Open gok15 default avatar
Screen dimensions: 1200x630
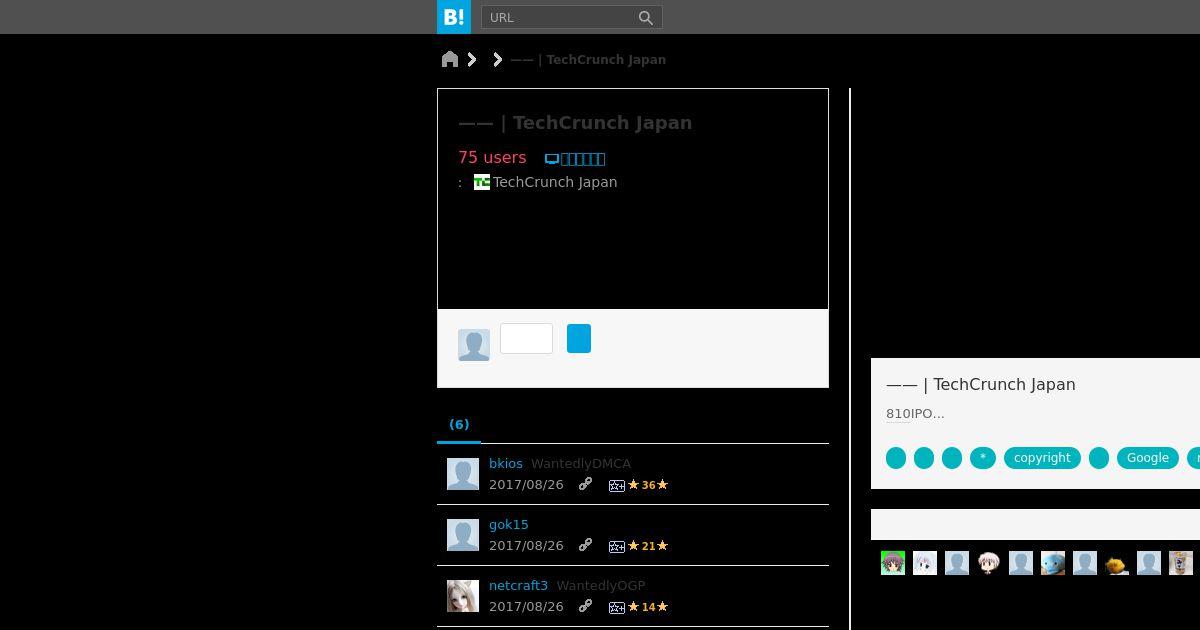[463, 535]
